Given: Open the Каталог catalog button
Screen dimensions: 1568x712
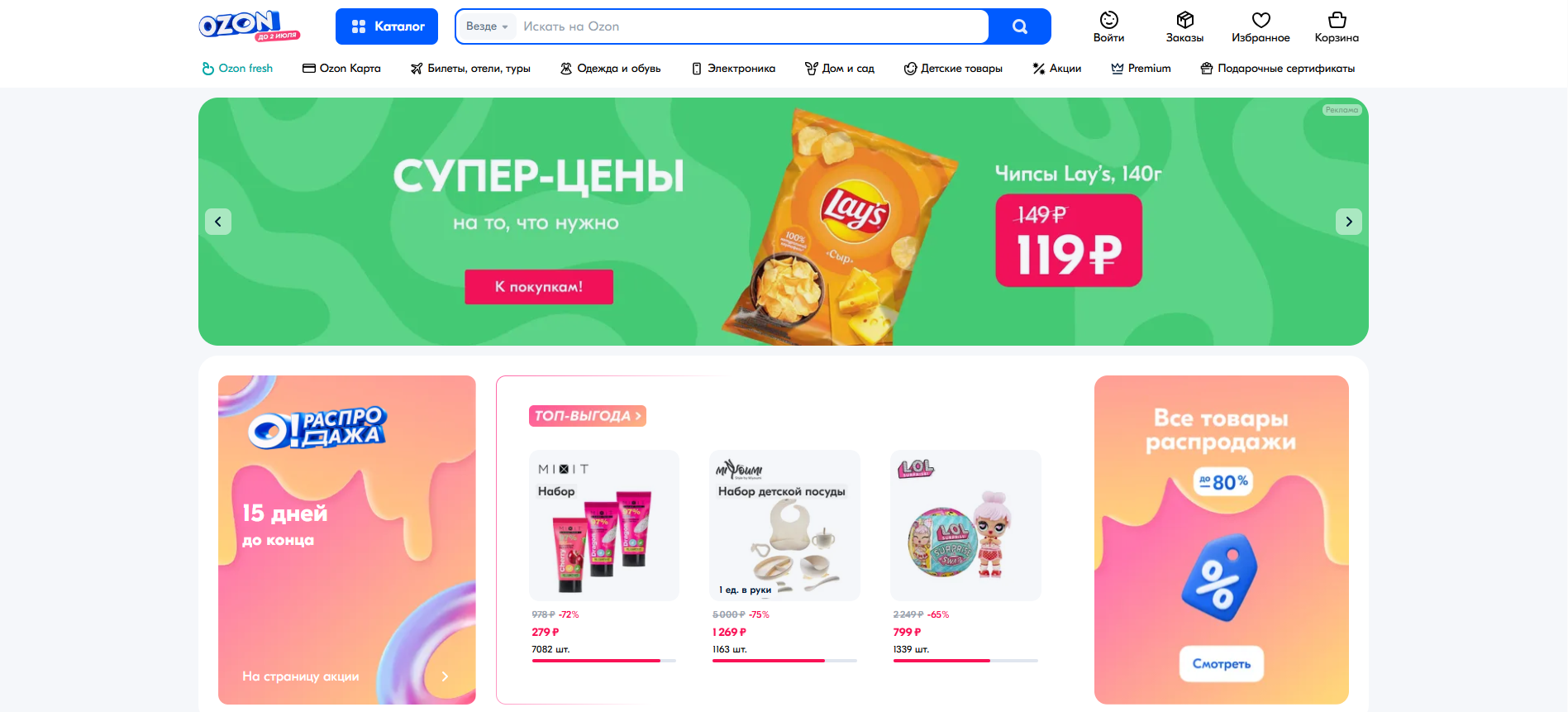Looking at the screenshot, I should [387, 26].
